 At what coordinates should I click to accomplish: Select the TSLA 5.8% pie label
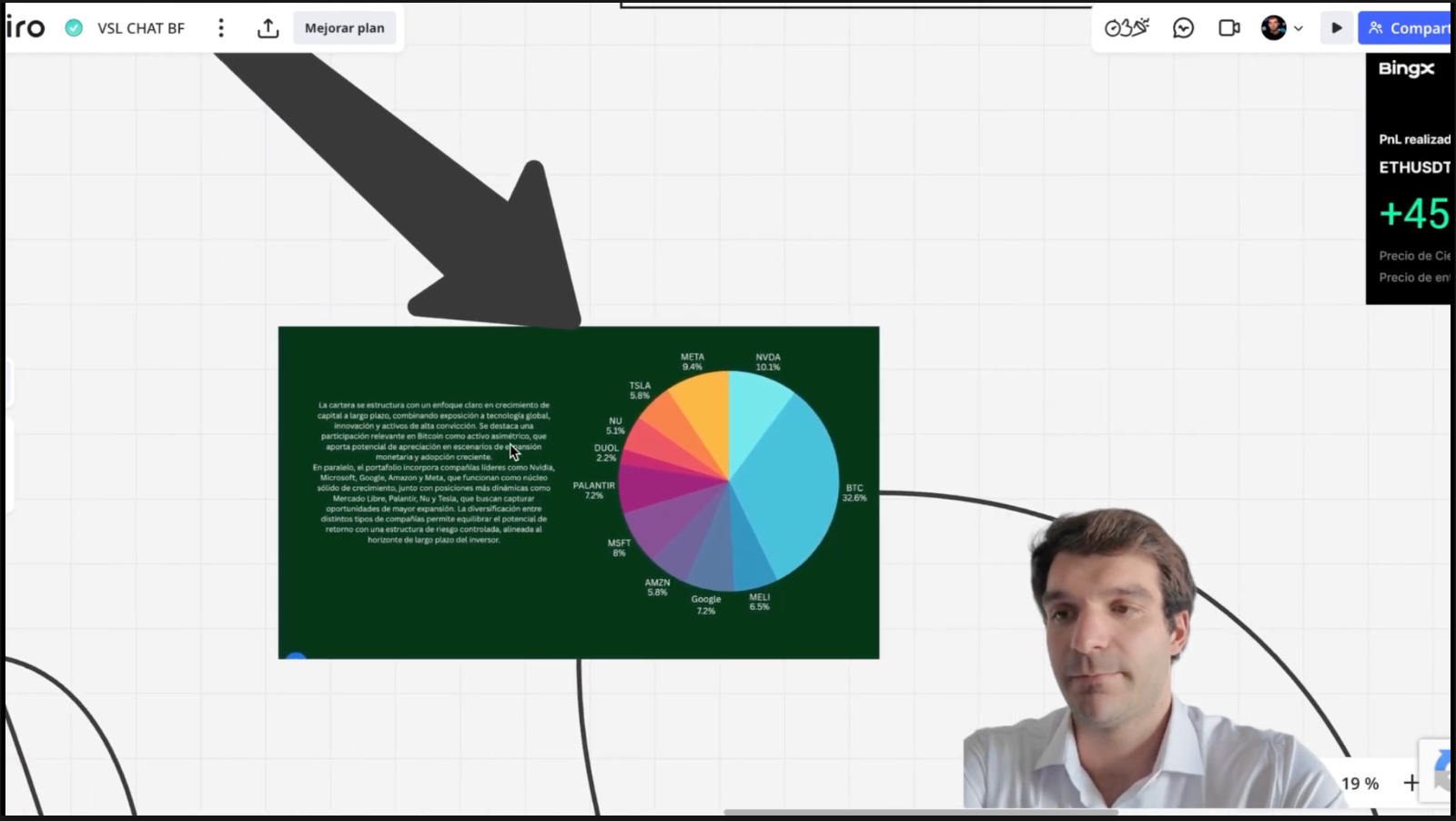(640, 390)
